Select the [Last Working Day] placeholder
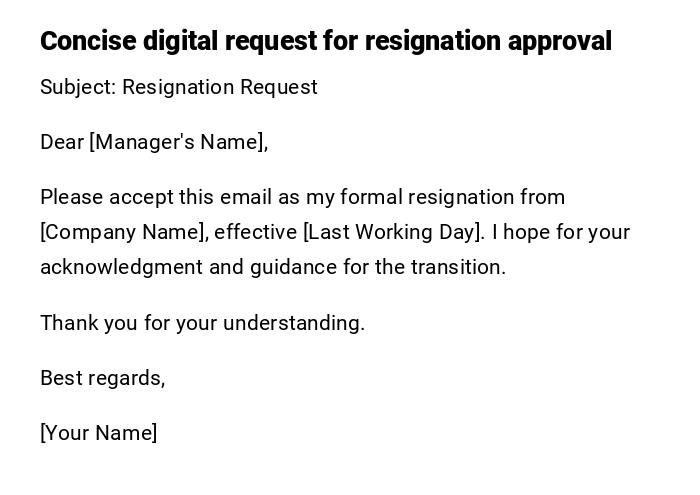Viewport: 700px width, 495px height. [393, 232]
